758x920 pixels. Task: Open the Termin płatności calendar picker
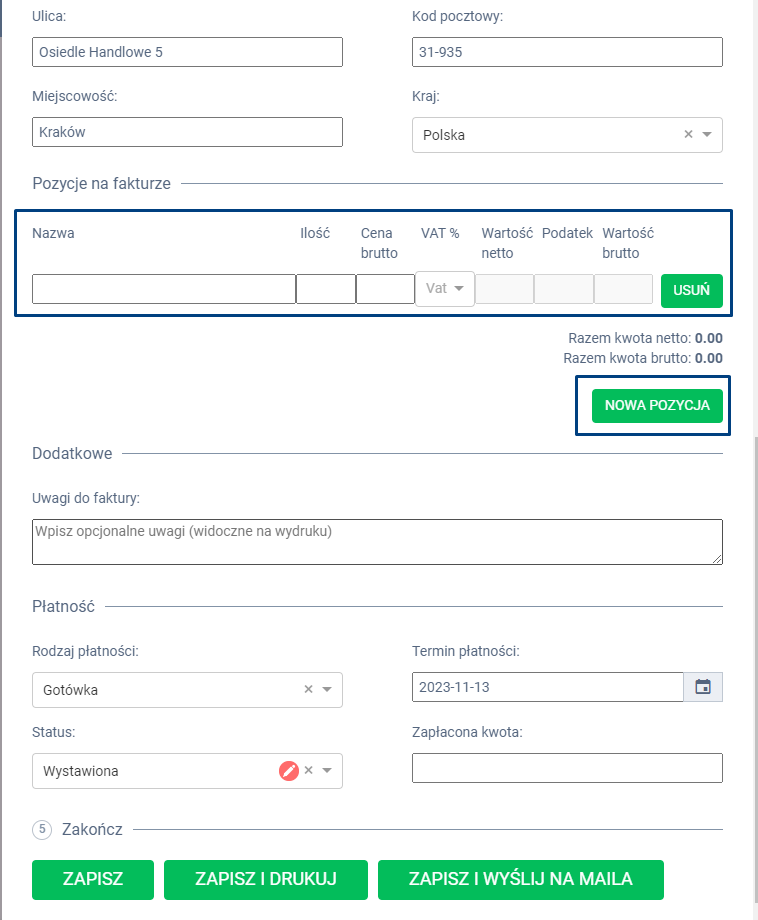coord(703,687)
